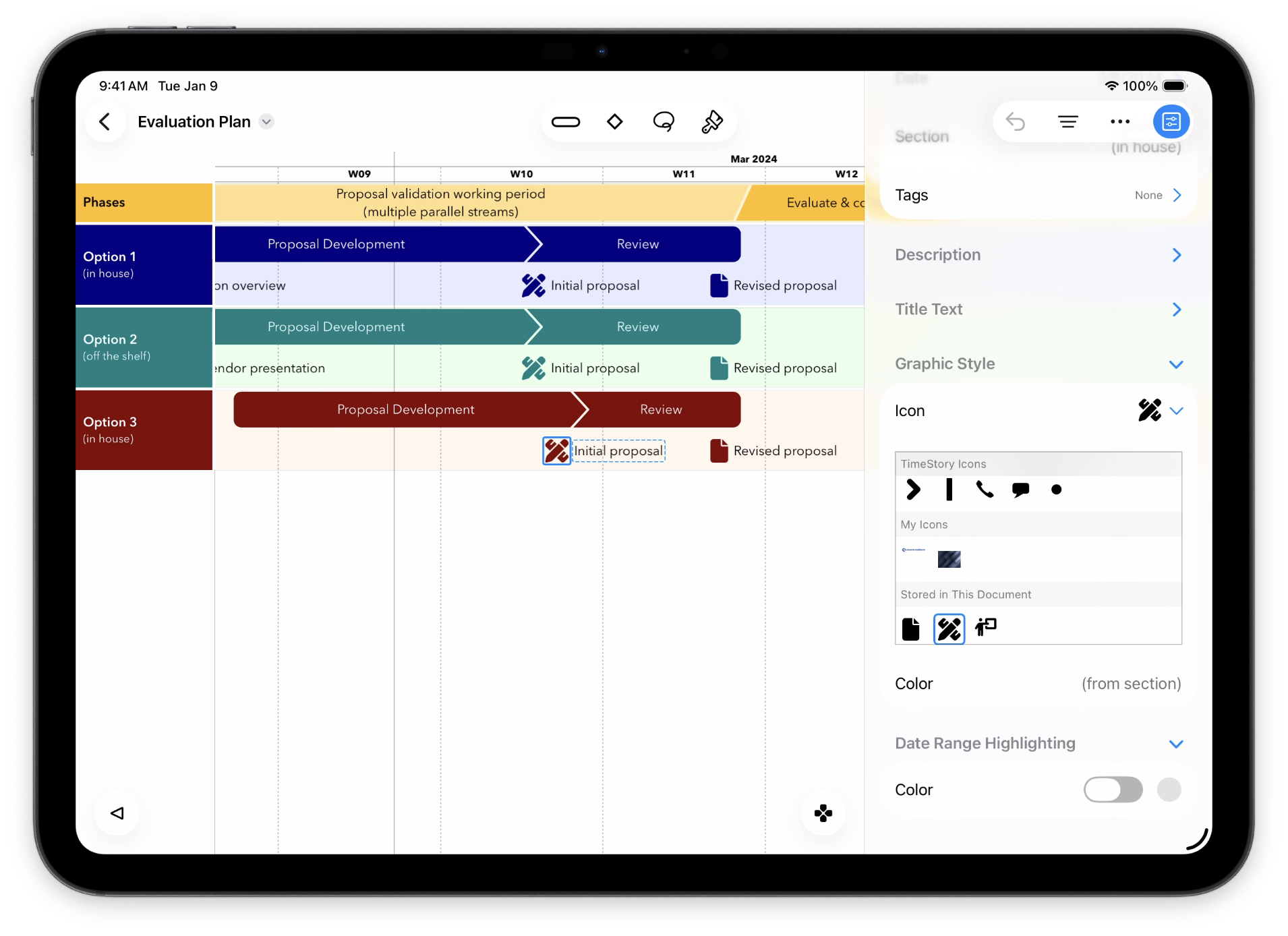The height and width of the screenshot is (936, 1288).
Task: Select the speech bubble from TimeStory Icons
Action: pos(1020,490)
